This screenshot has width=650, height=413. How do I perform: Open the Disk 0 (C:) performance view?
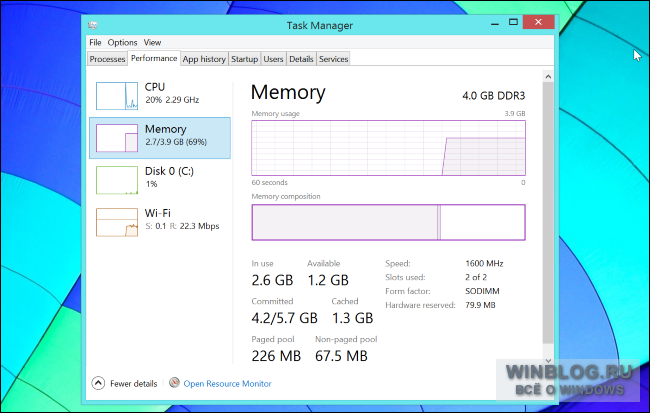pos(160,180)
